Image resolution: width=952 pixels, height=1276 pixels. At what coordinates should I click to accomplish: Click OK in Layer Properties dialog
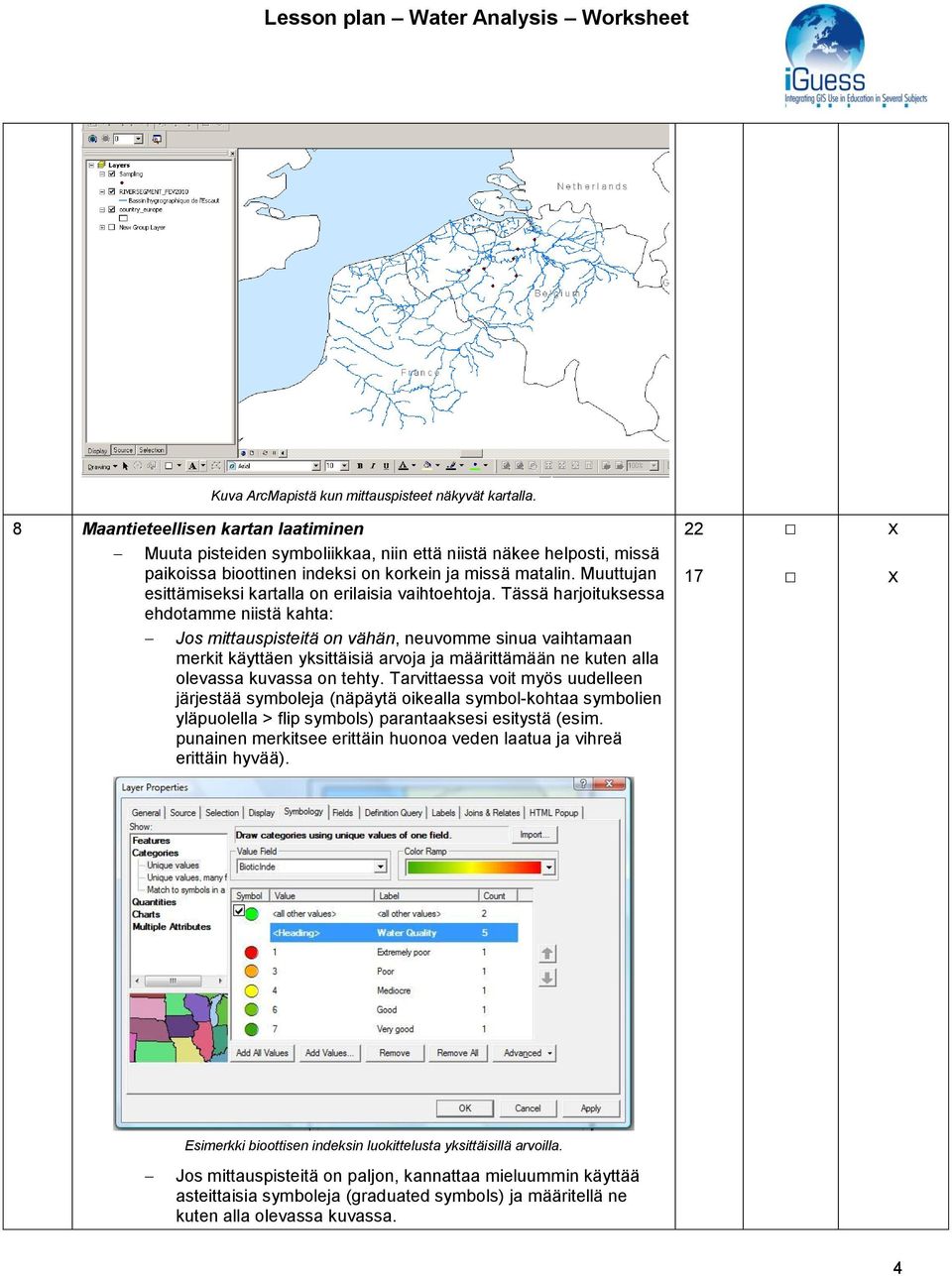pyautogui.click(x=465, y=1108)
